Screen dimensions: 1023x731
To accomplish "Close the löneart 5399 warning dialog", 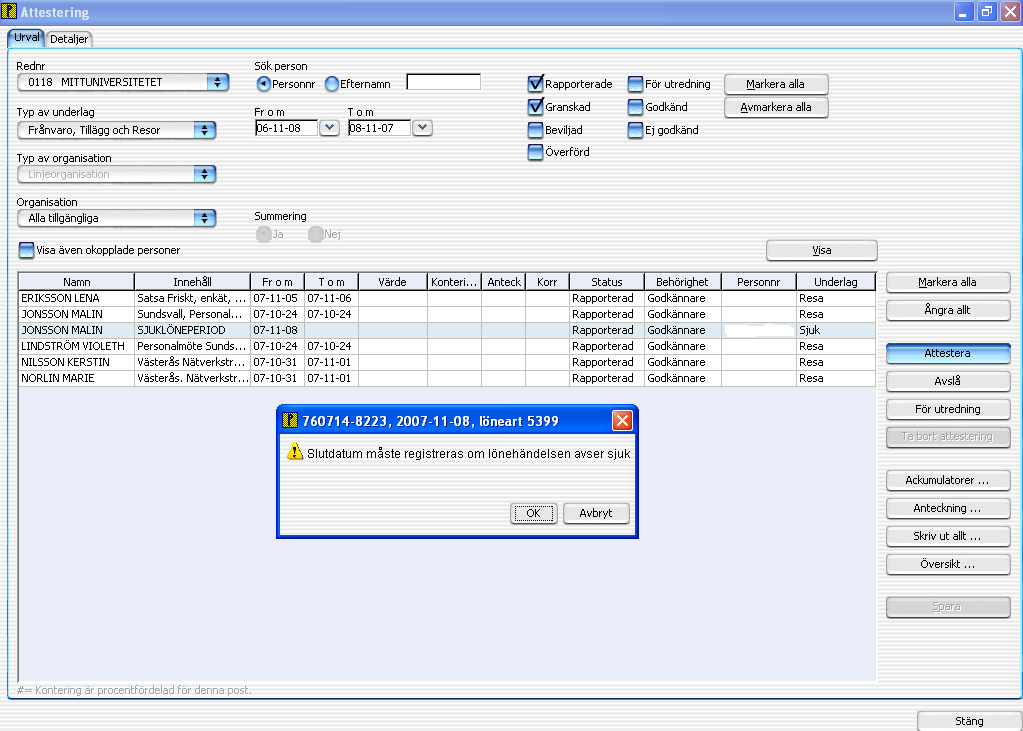I will pos(622,421).
